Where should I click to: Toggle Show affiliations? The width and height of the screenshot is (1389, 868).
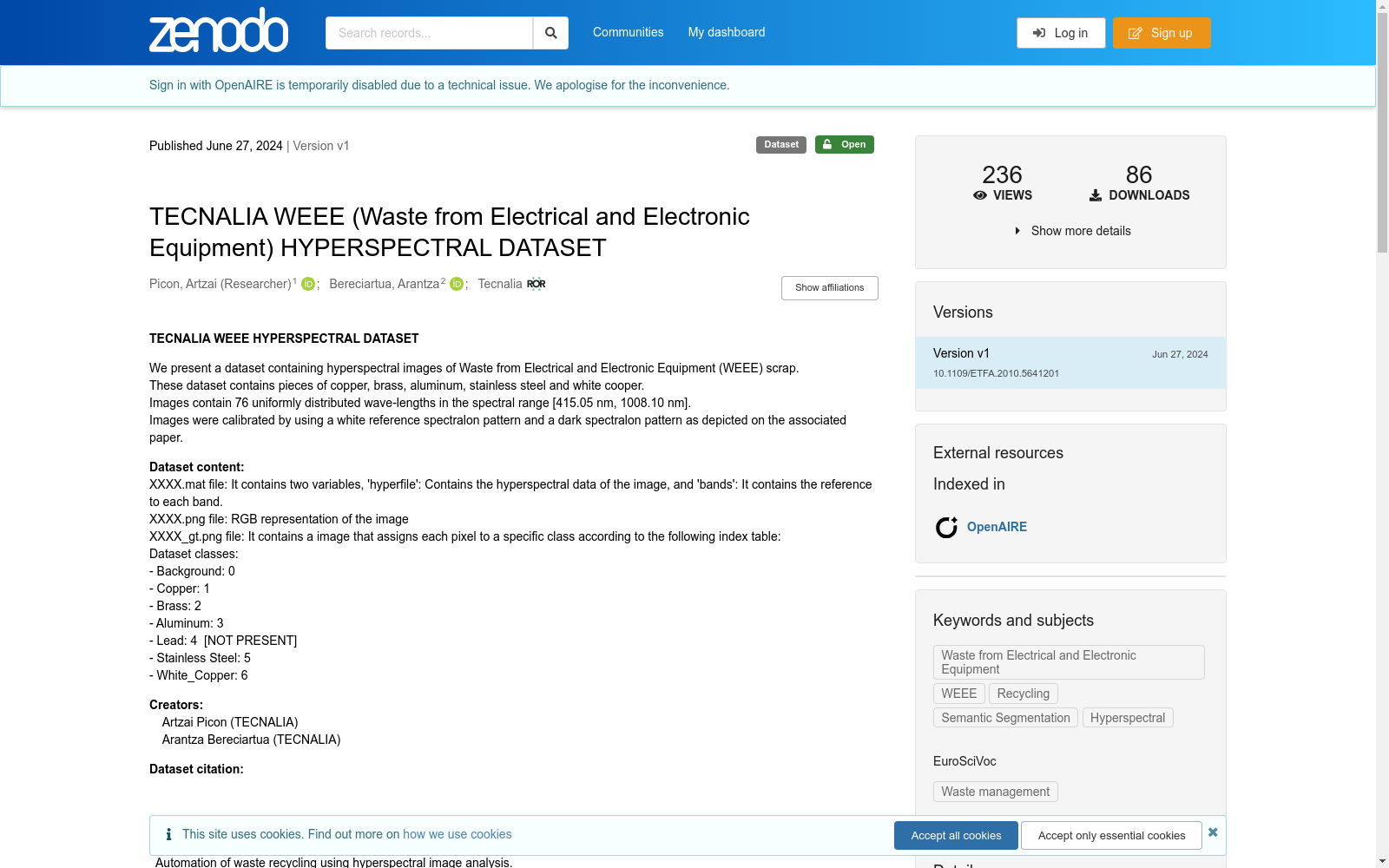tap(830, 288)
